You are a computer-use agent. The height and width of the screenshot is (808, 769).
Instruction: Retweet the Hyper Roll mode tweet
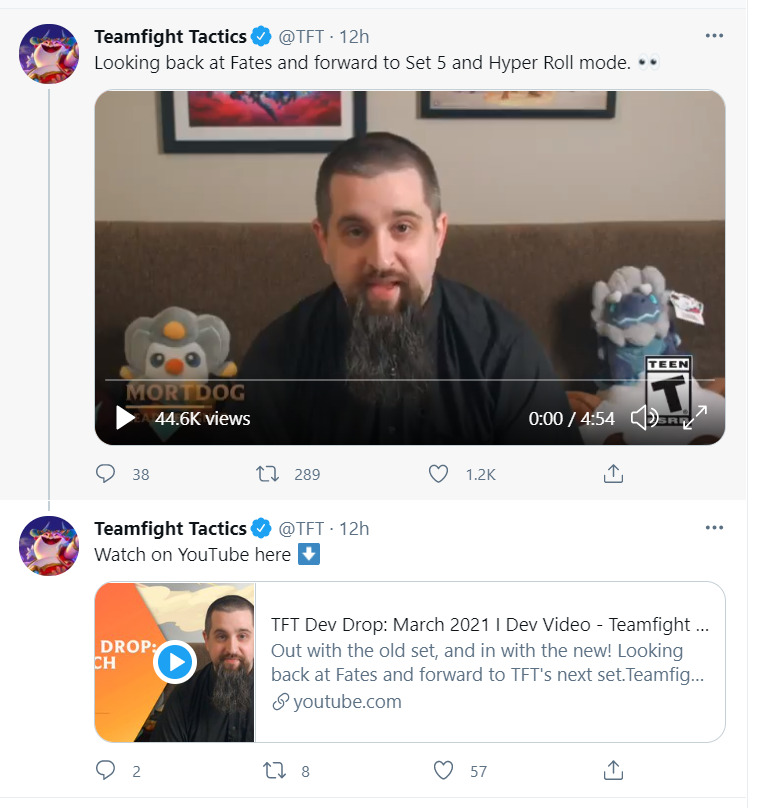(x=268, y=474)
